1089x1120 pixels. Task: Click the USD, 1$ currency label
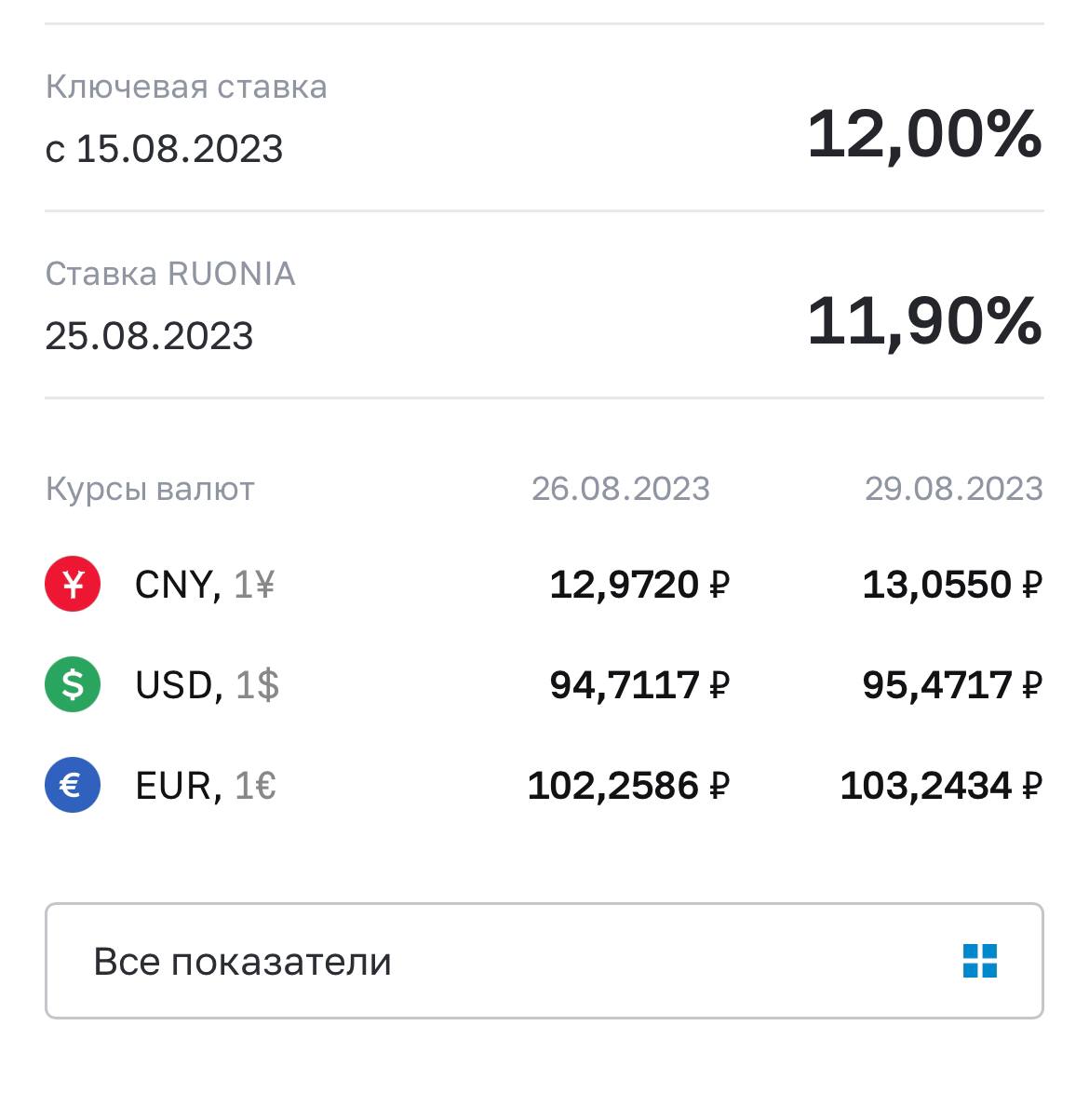(x=207, y=686)
